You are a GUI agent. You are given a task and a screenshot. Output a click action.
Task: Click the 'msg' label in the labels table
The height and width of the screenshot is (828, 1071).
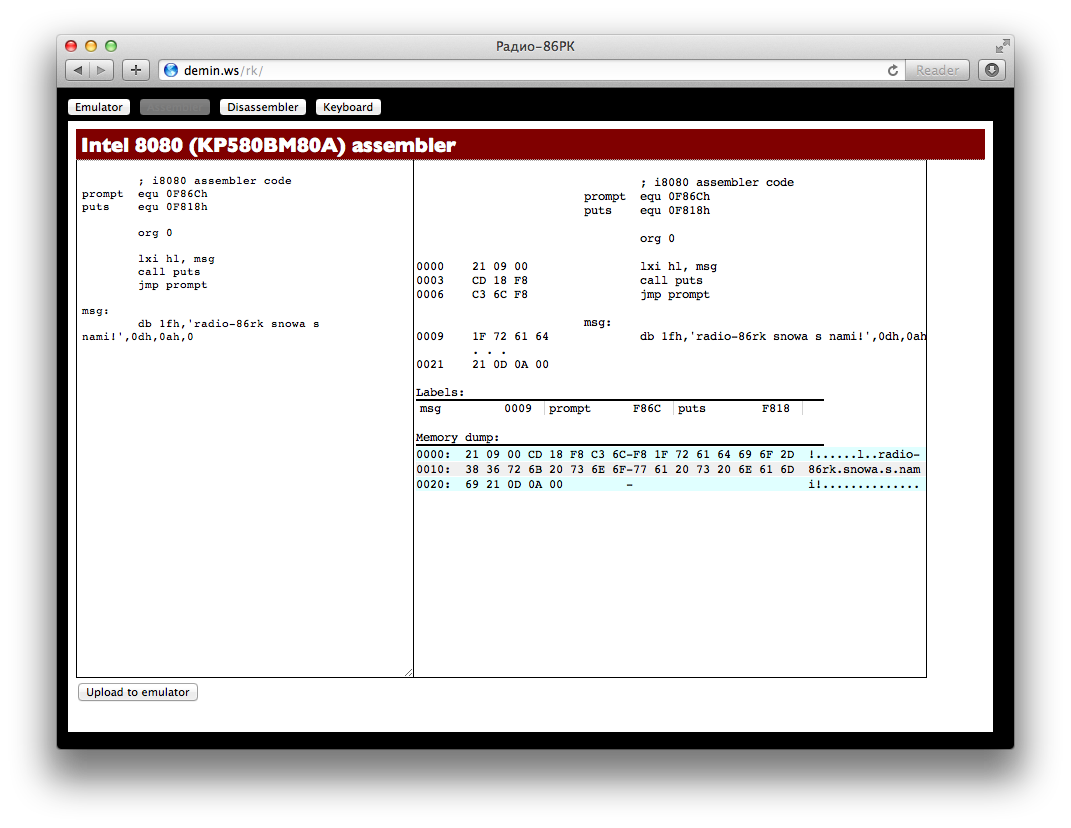point(430,409)
